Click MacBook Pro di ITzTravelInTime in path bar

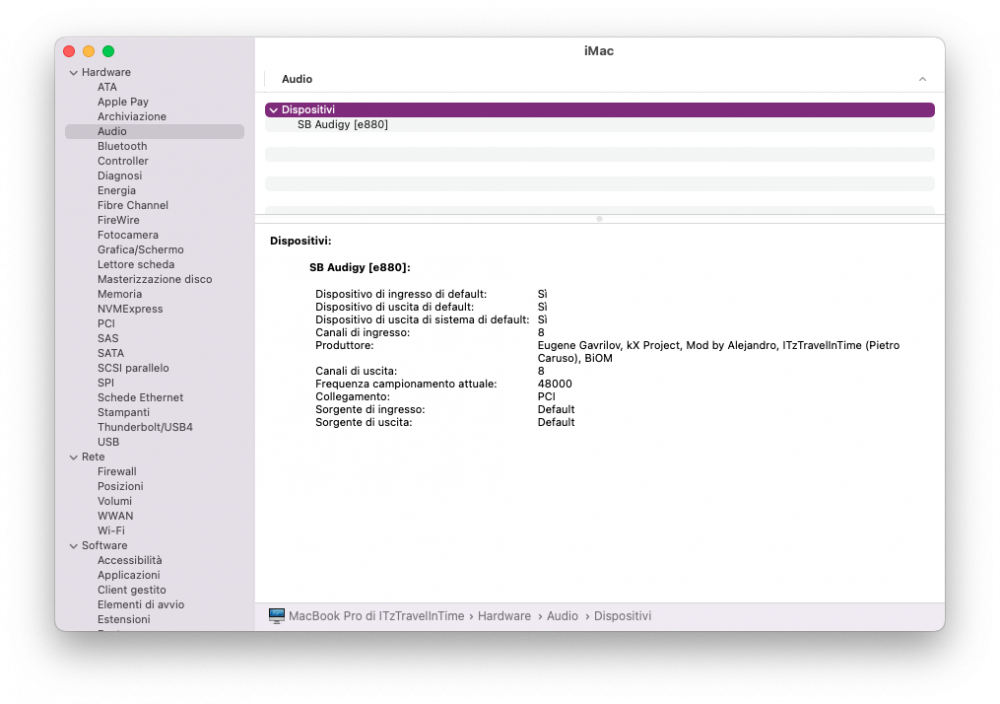[376, 616]
